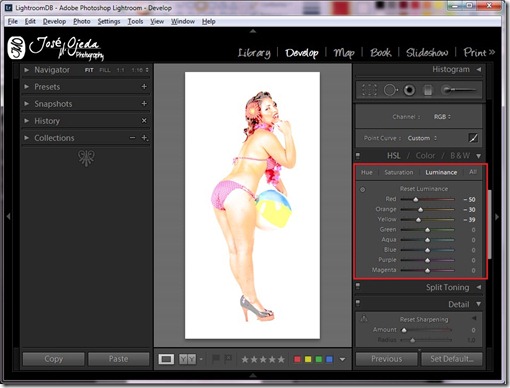510x388 pixels.
Task: Click the José Ojeda identity plate logo
Action: pos(56,48)
